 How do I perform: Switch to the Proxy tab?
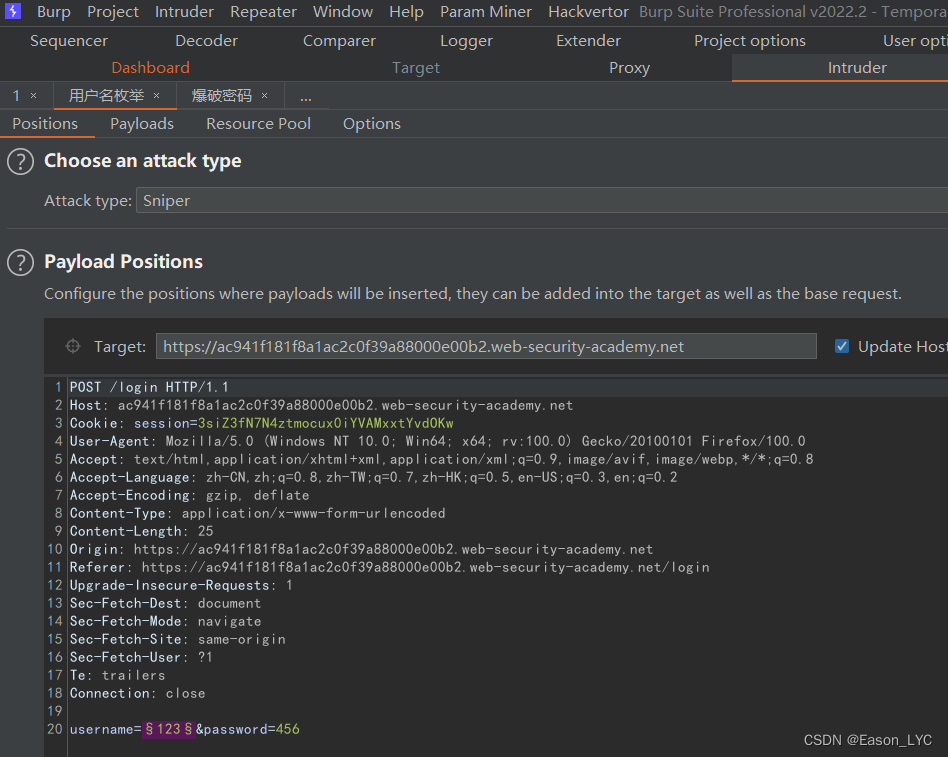(629, 68)
